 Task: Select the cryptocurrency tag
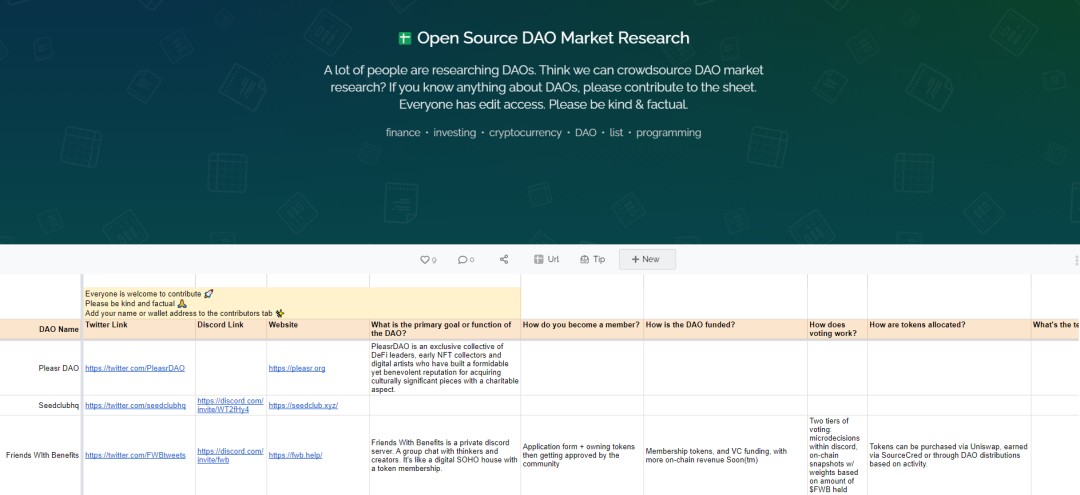[526, 133]
